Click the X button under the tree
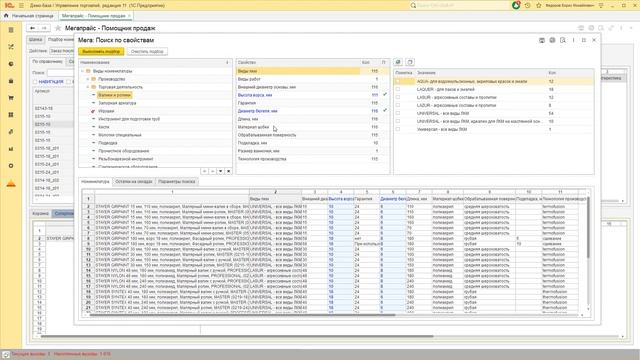Viewport: 640px width, 360px height. click(229, 171)
